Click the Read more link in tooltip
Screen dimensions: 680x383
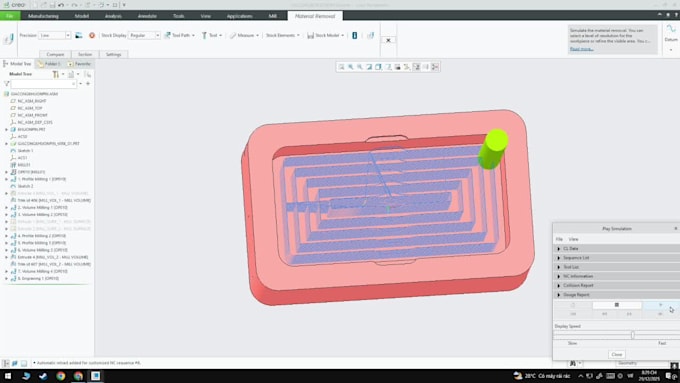[581, 49]
